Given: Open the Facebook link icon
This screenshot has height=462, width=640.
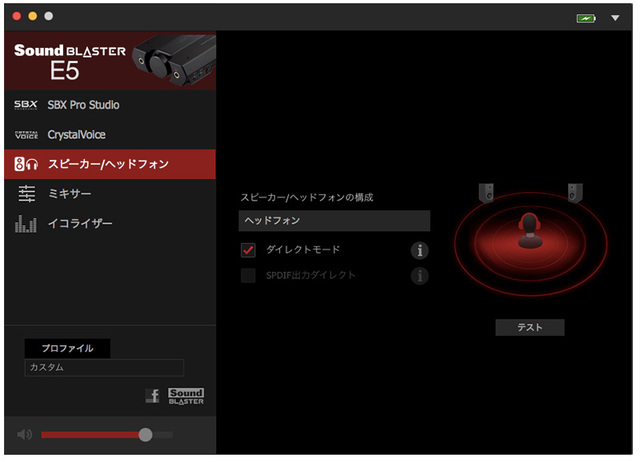Looking at the screenshot, I should [153, 396].
